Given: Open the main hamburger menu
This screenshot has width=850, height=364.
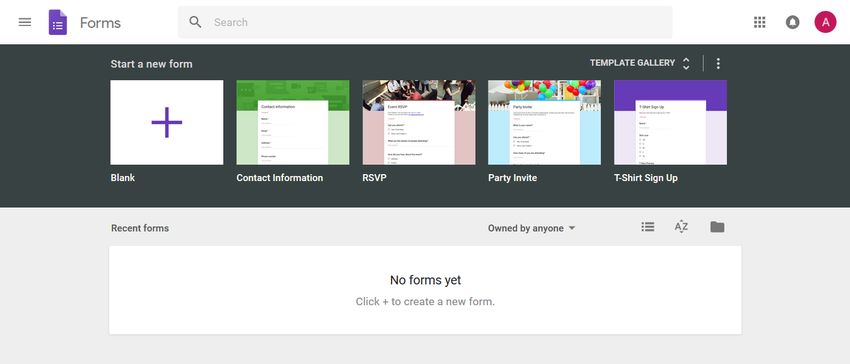Looking at the screenshot, I should (x=25, y=22).
